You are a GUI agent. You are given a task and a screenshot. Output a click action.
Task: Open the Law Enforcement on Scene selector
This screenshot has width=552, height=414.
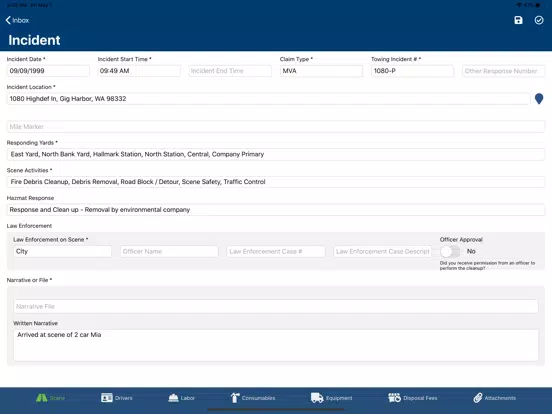coord(62,251)
